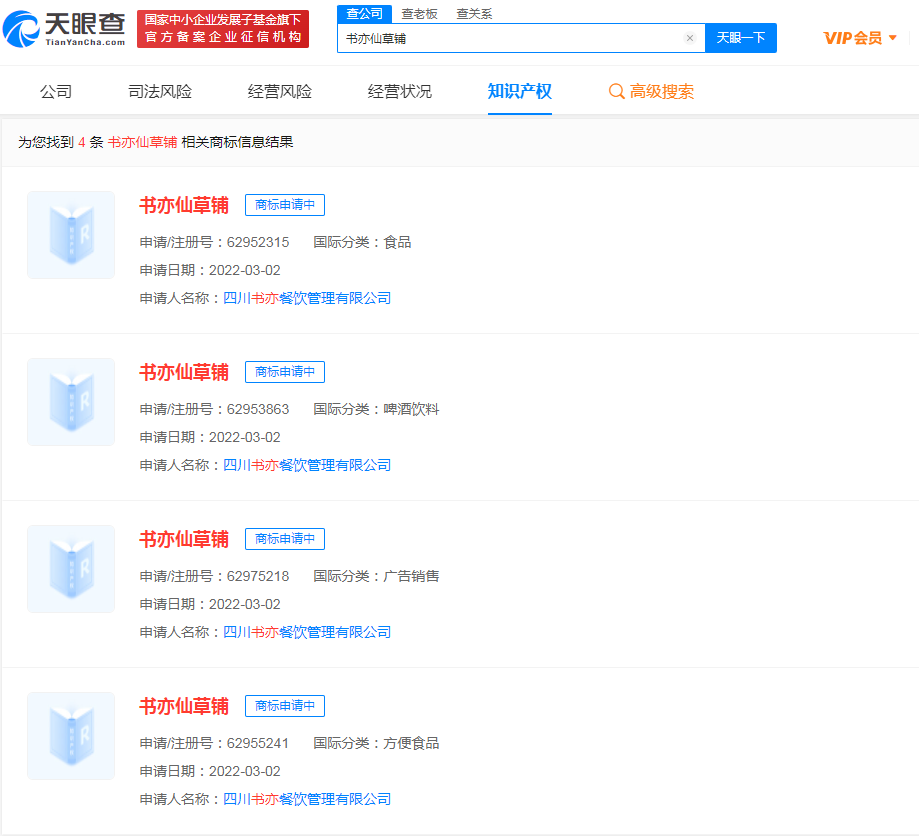The width and height of the screenshot is (919, 836).
Task: Open applicant 四川书亦餐饮管理有限公司 in 62952315 result
Action: click(307, 298)
